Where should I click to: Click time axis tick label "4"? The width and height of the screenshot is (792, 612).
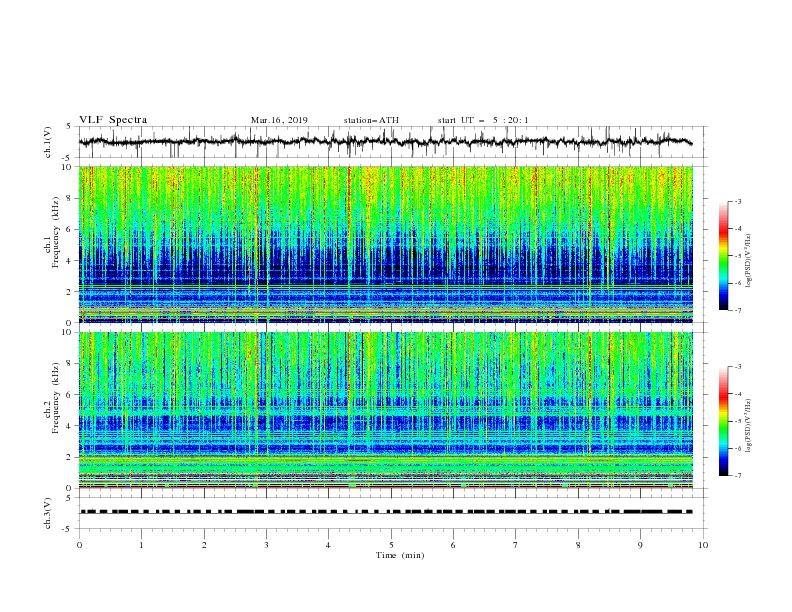pos(328,545)
